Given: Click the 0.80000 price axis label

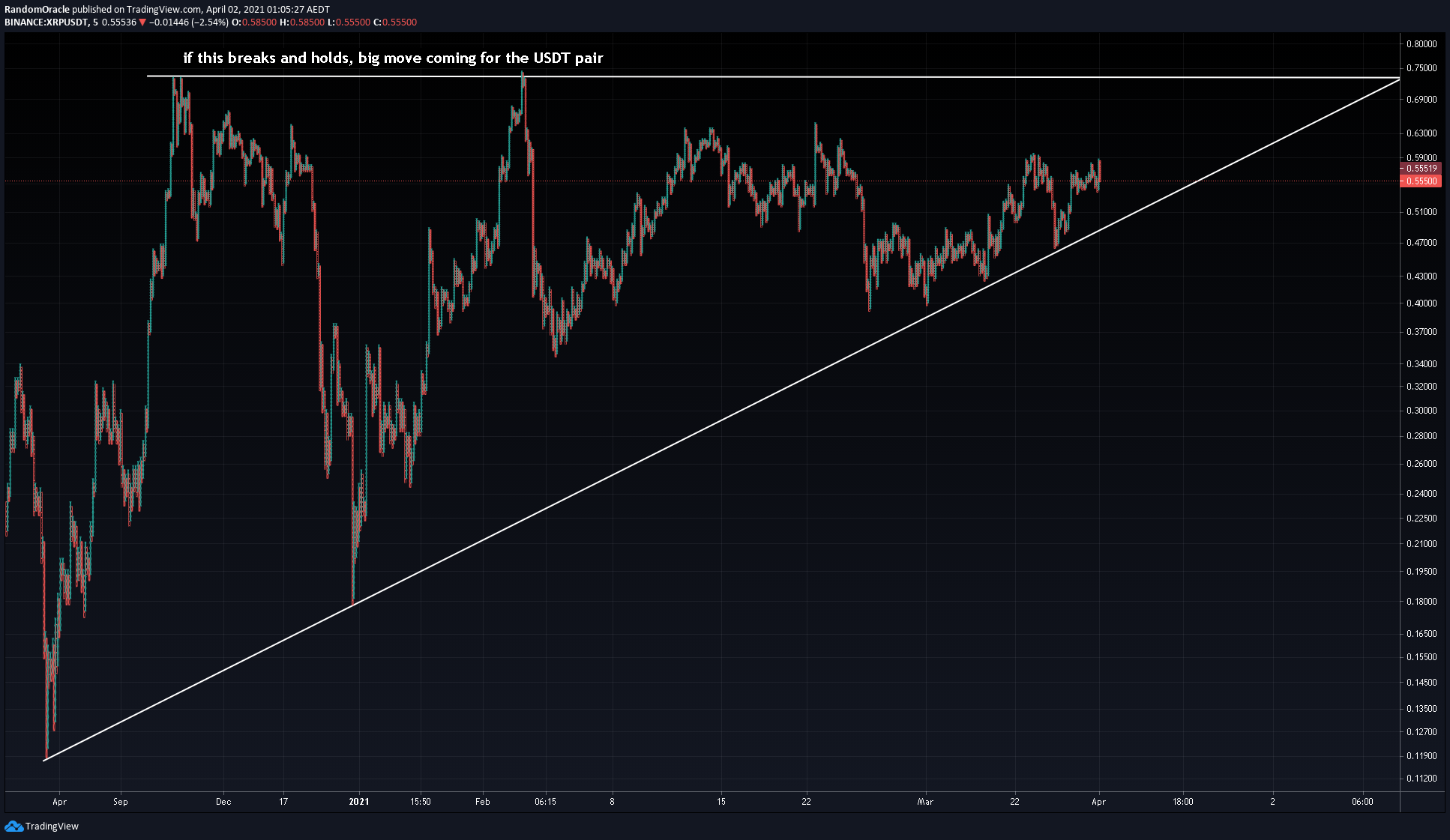Looking at the screenshot, I should 1422,44.
